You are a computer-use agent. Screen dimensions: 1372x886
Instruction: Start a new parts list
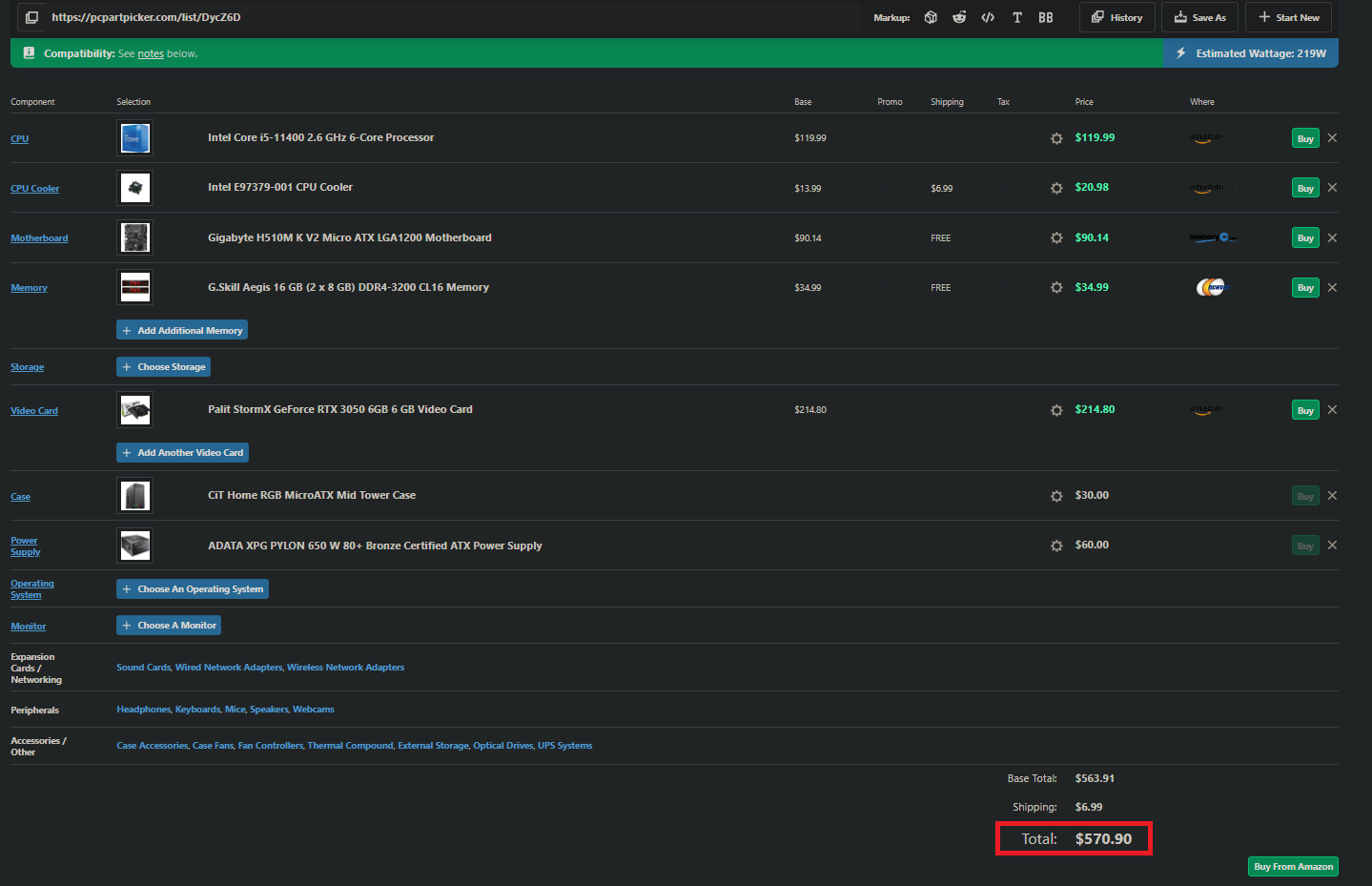1288,17
